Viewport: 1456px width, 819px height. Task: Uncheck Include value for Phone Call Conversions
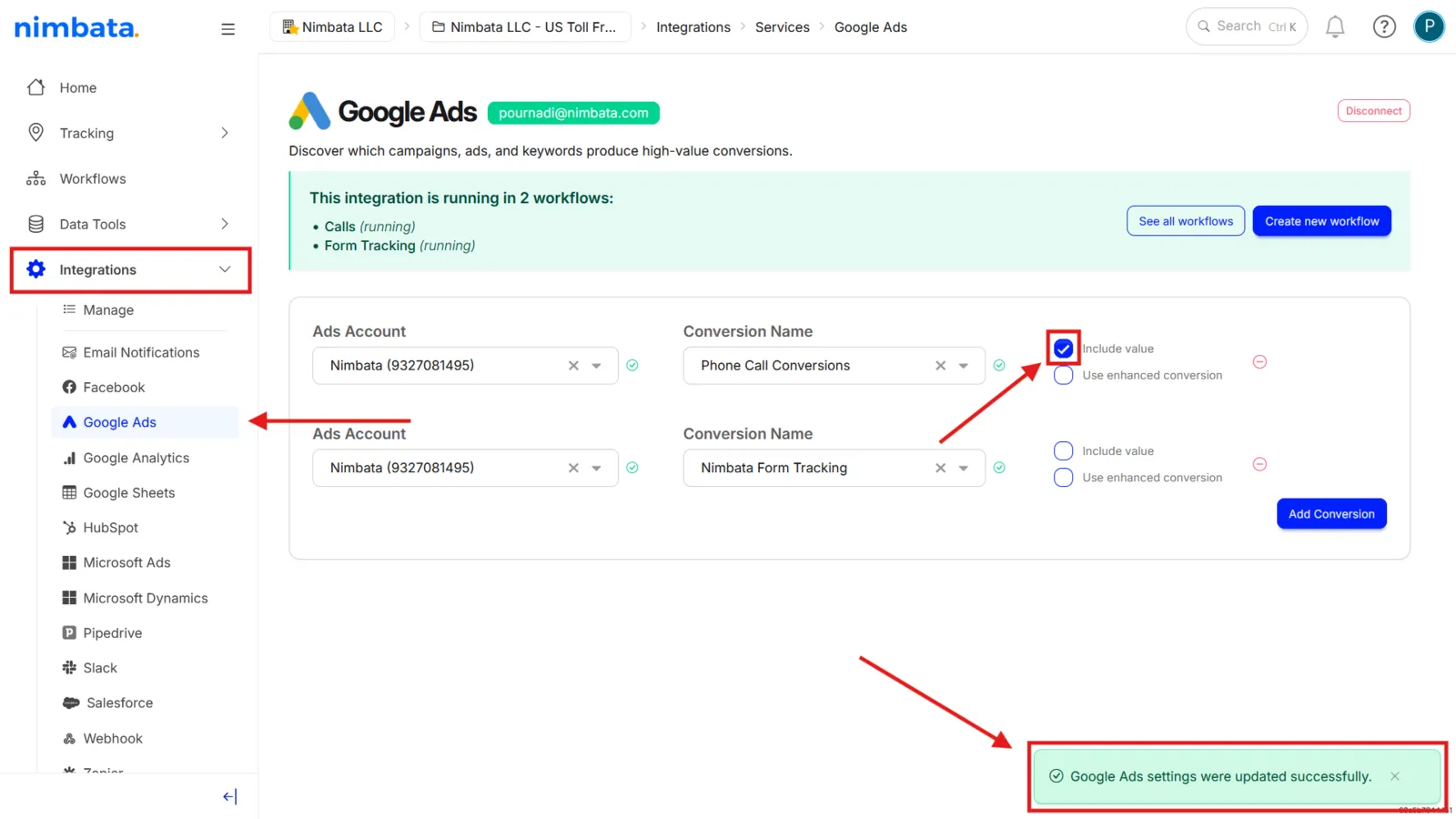(1063, 349)
